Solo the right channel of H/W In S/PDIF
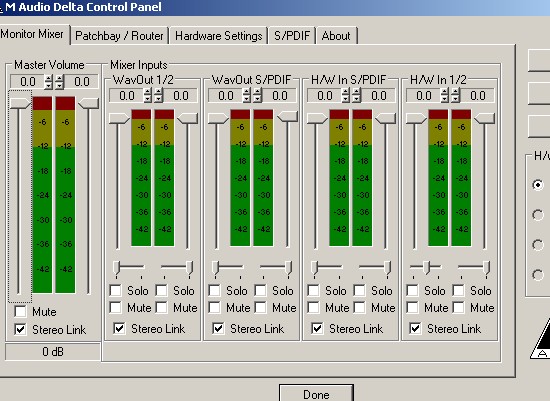This screenshot has width=550, height=401. (x=359, y=290)
